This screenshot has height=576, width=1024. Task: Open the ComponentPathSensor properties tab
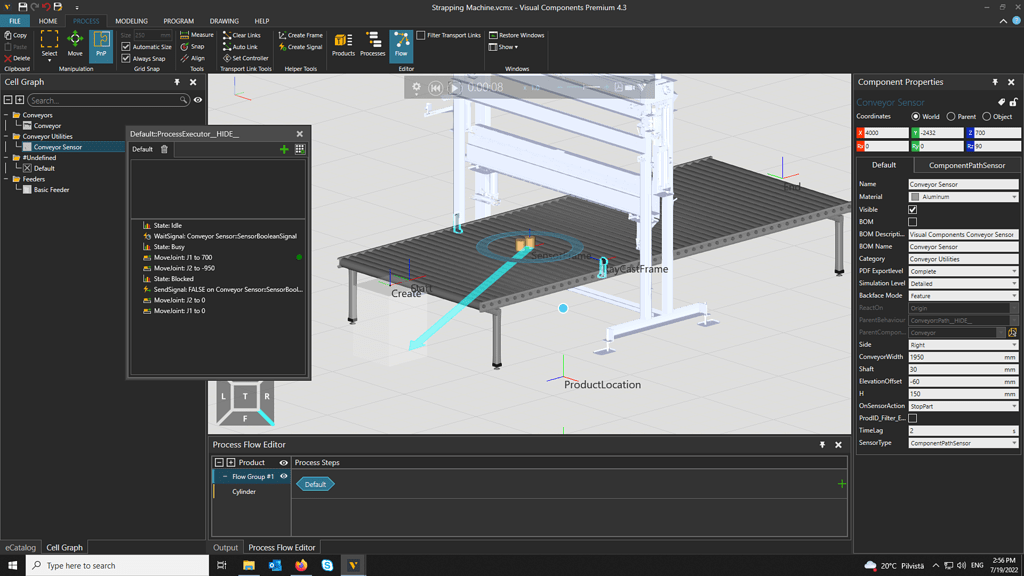click(x=966, y=165)
